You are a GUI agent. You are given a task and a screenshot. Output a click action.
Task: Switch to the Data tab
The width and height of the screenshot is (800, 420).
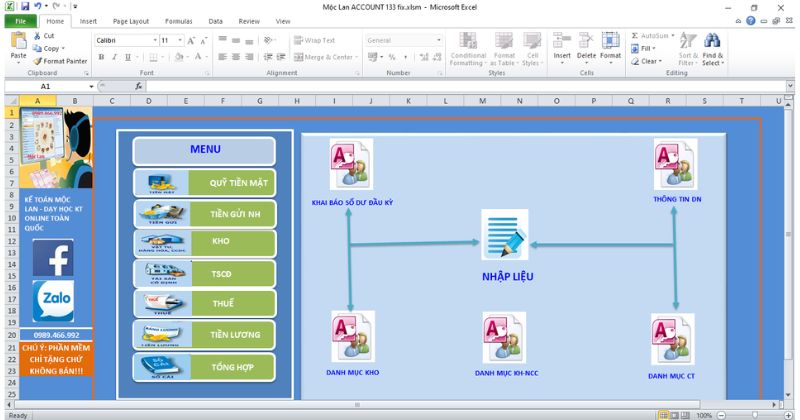click(x=215, y=21)
